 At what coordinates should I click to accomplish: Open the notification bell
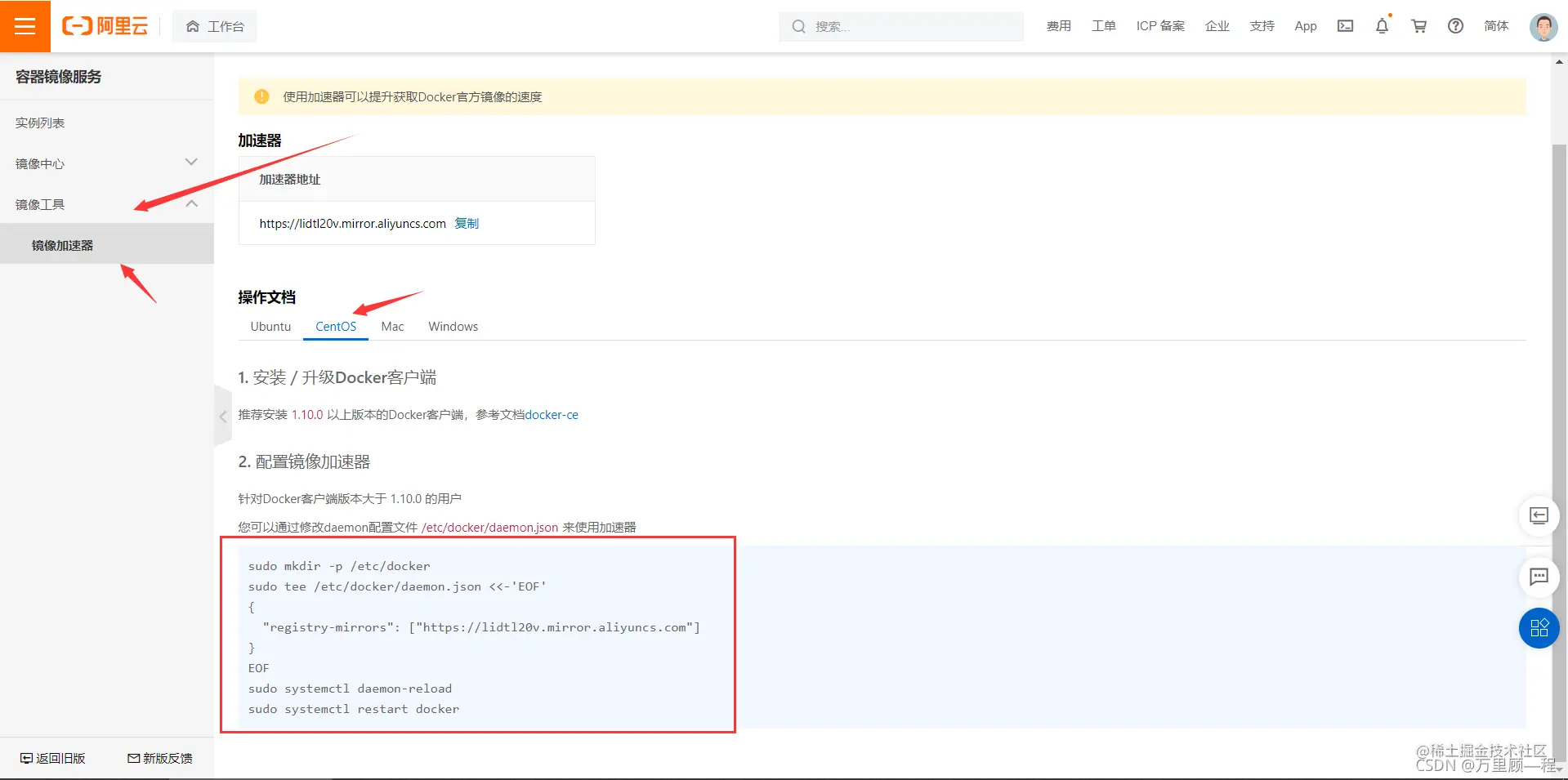[1382, 26]
